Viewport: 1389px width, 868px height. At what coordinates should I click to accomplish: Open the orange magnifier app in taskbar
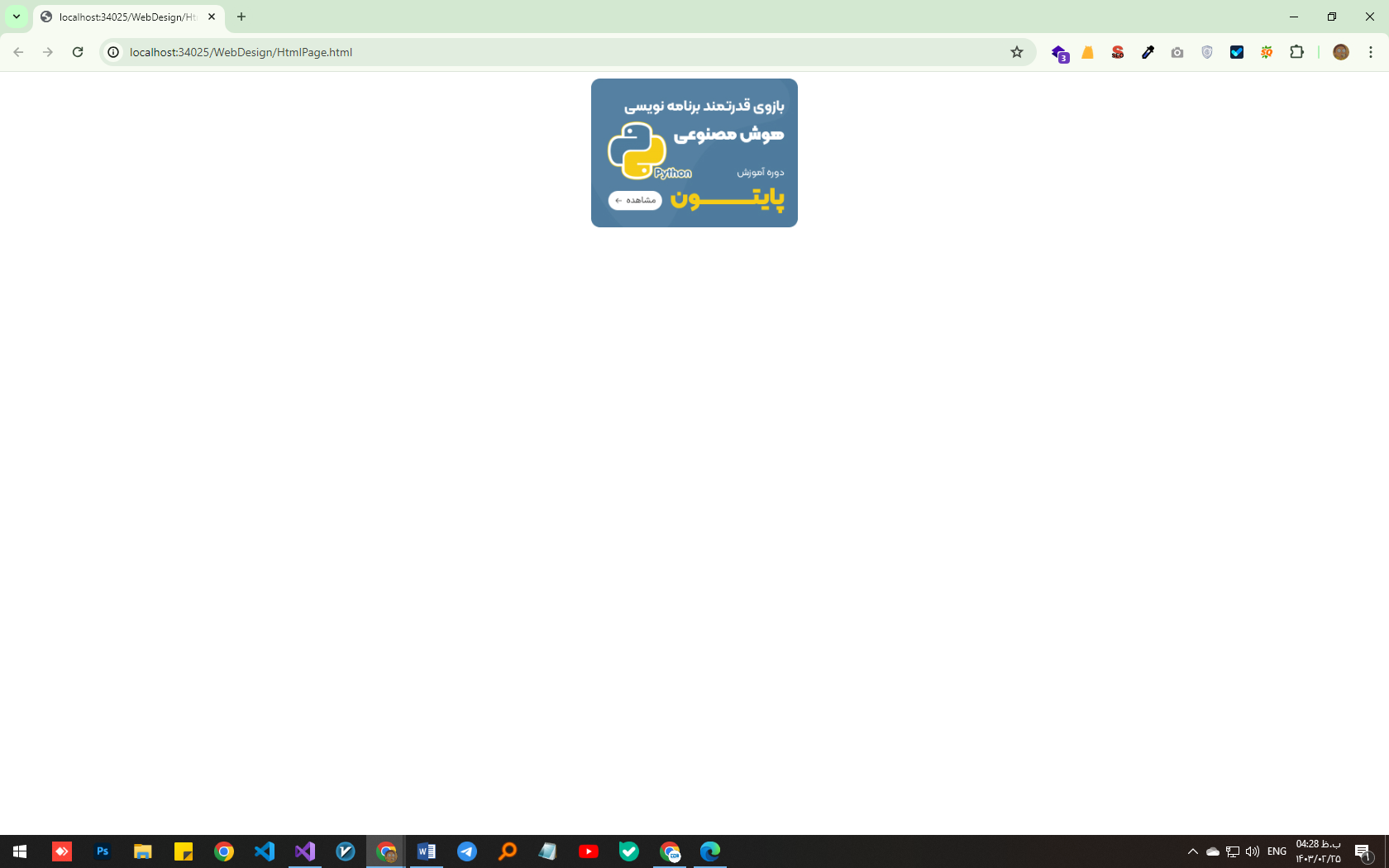tap(508, 851)
